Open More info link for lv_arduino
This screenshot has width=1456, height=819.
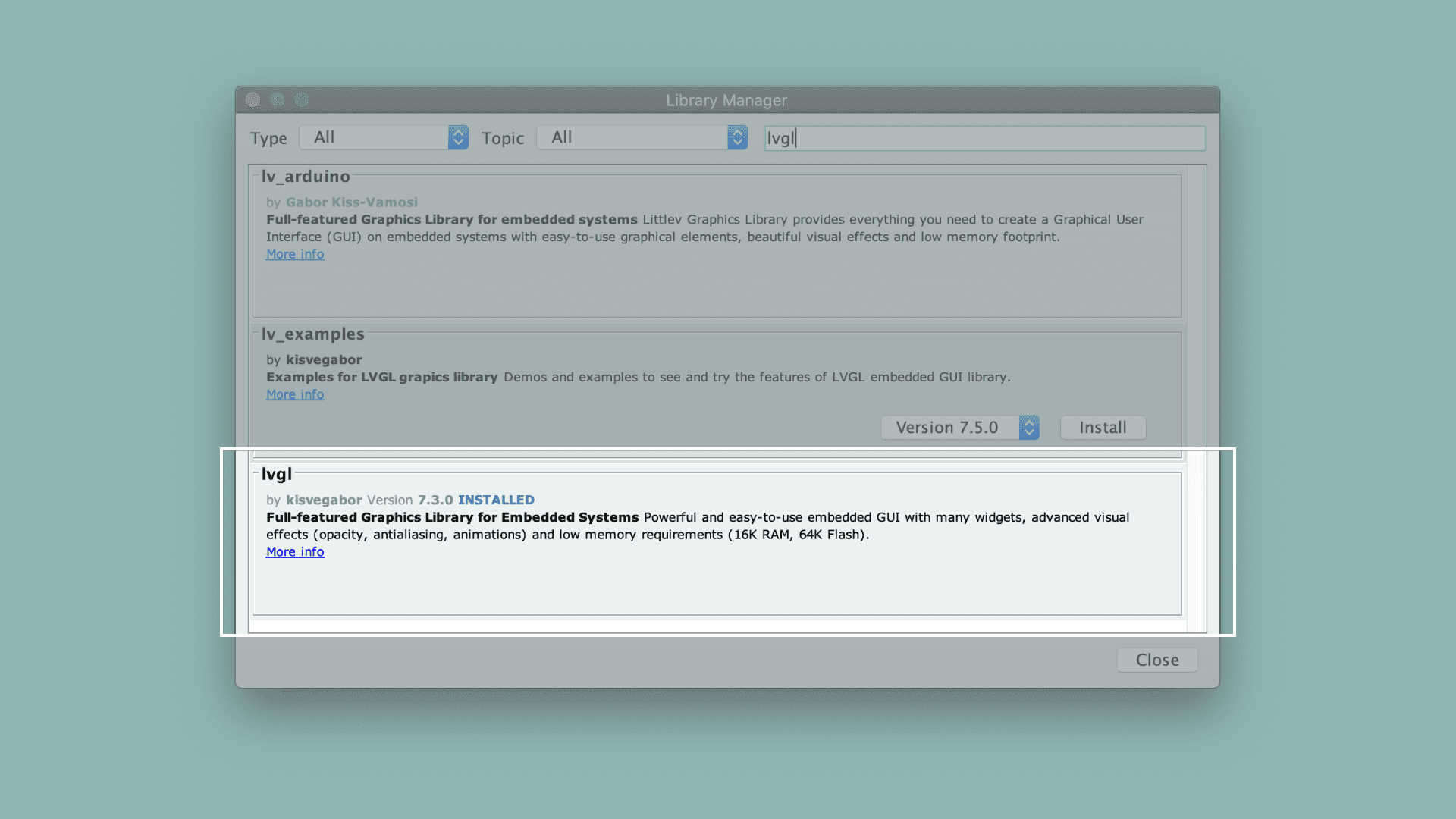click(x=295, y=255)
